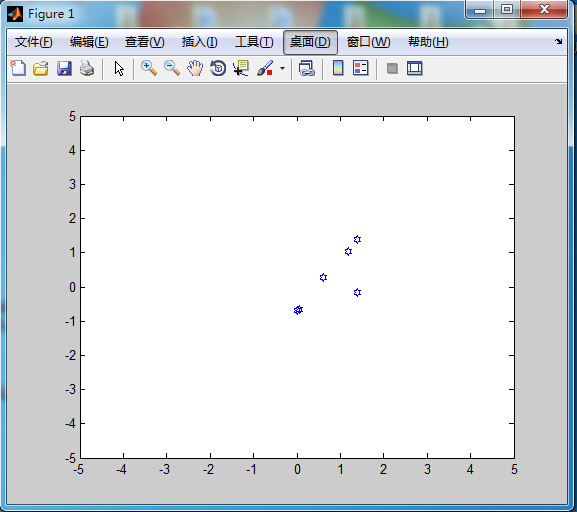Open the 文件(F) menu
Viewport: 577px width, 512px height.
coord(33,42)
